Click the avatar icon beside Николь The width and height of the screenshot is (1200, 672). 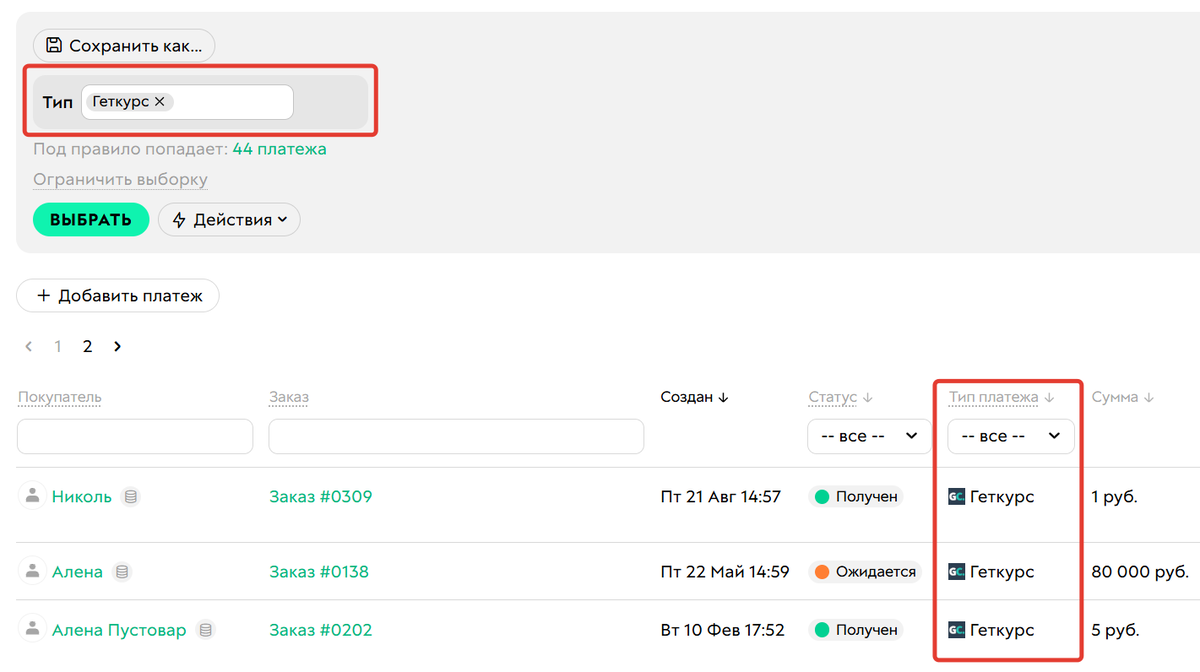click(33, 495)
